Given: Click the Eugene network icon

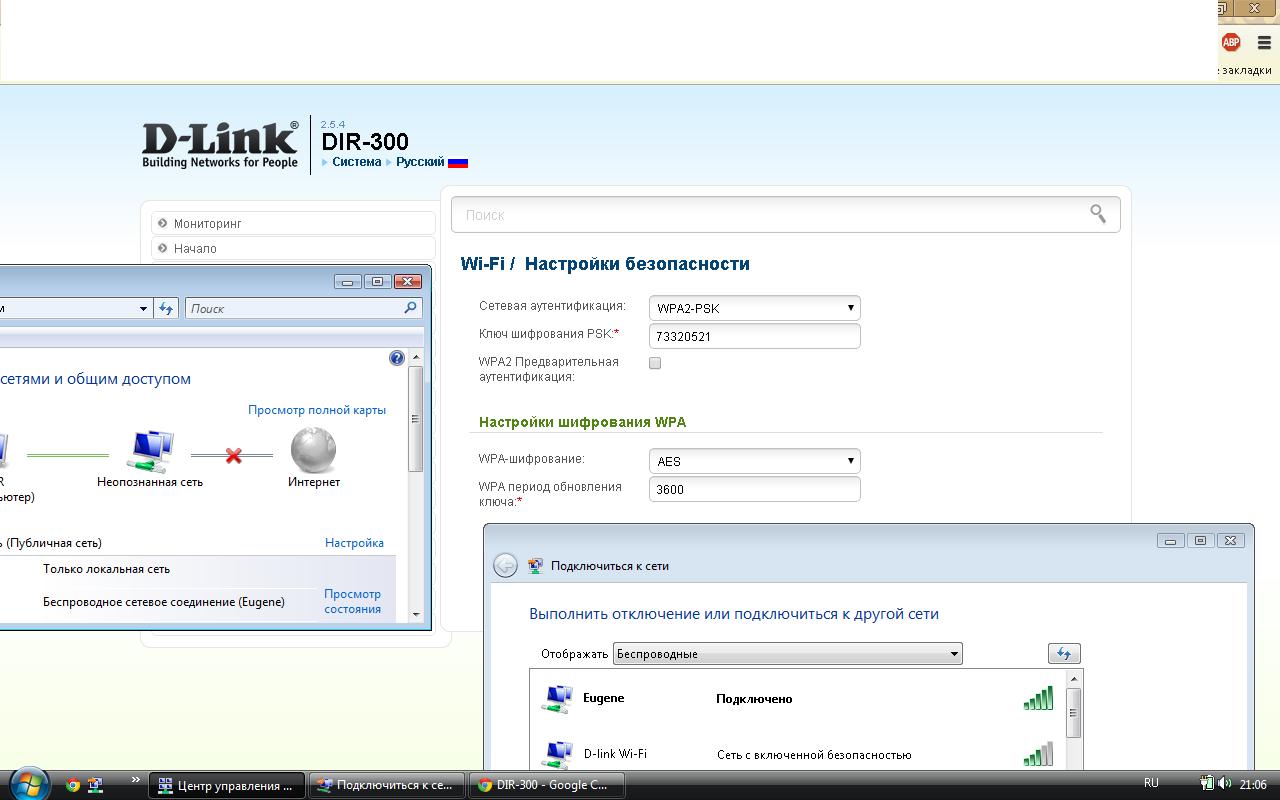Looking at the screenshot, I should (x=557, y=699).
